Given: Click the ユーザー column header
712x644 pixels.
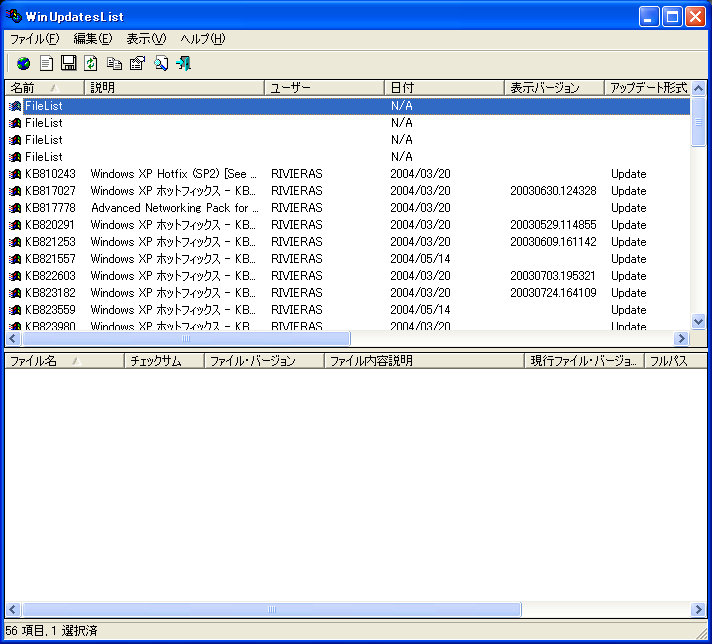Looking at the screenshot, I should (x=324, y=88).
